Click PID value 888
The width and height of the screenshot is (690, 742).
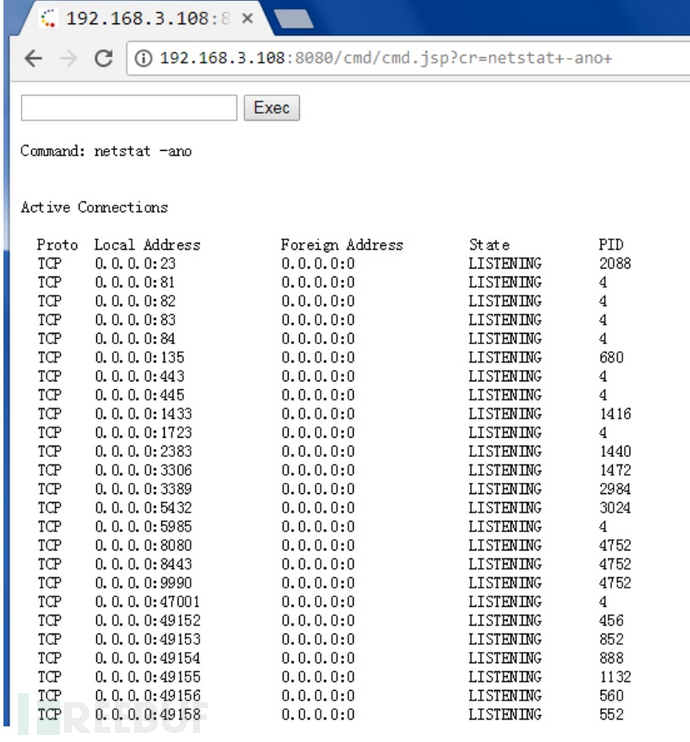pos(611,658)
